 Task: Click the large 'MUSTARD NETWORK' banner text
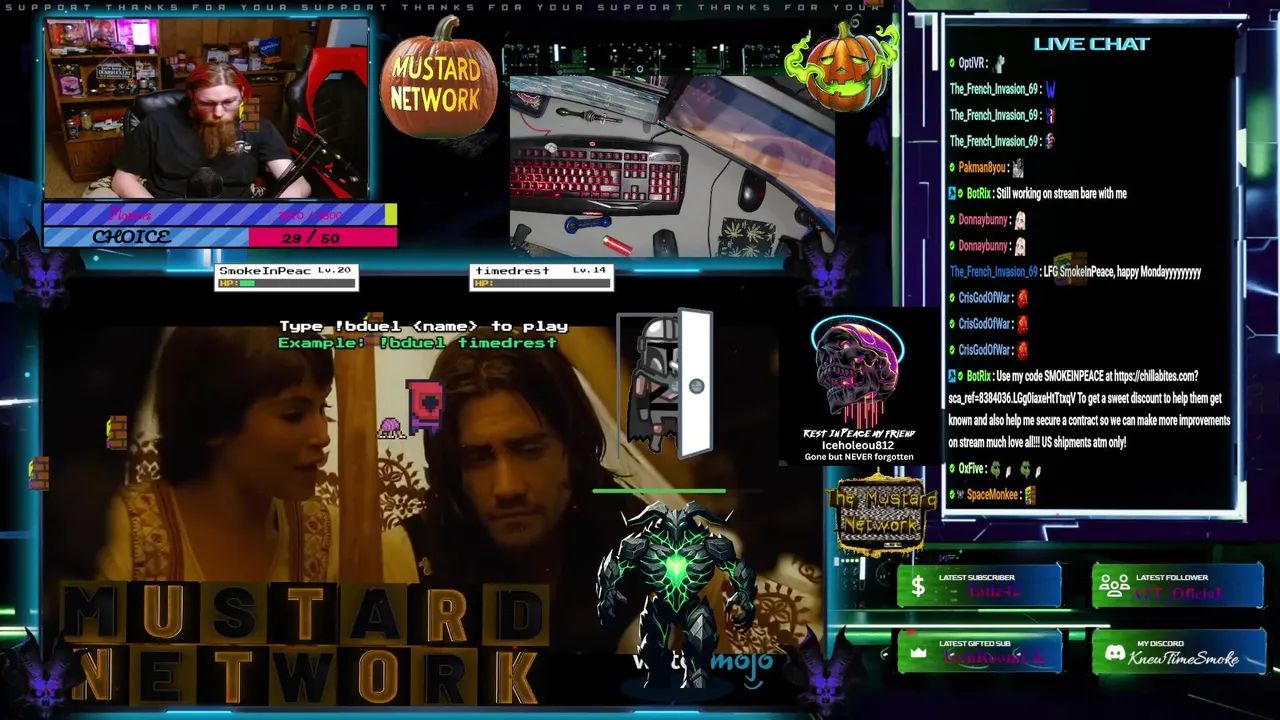point(305,645)
